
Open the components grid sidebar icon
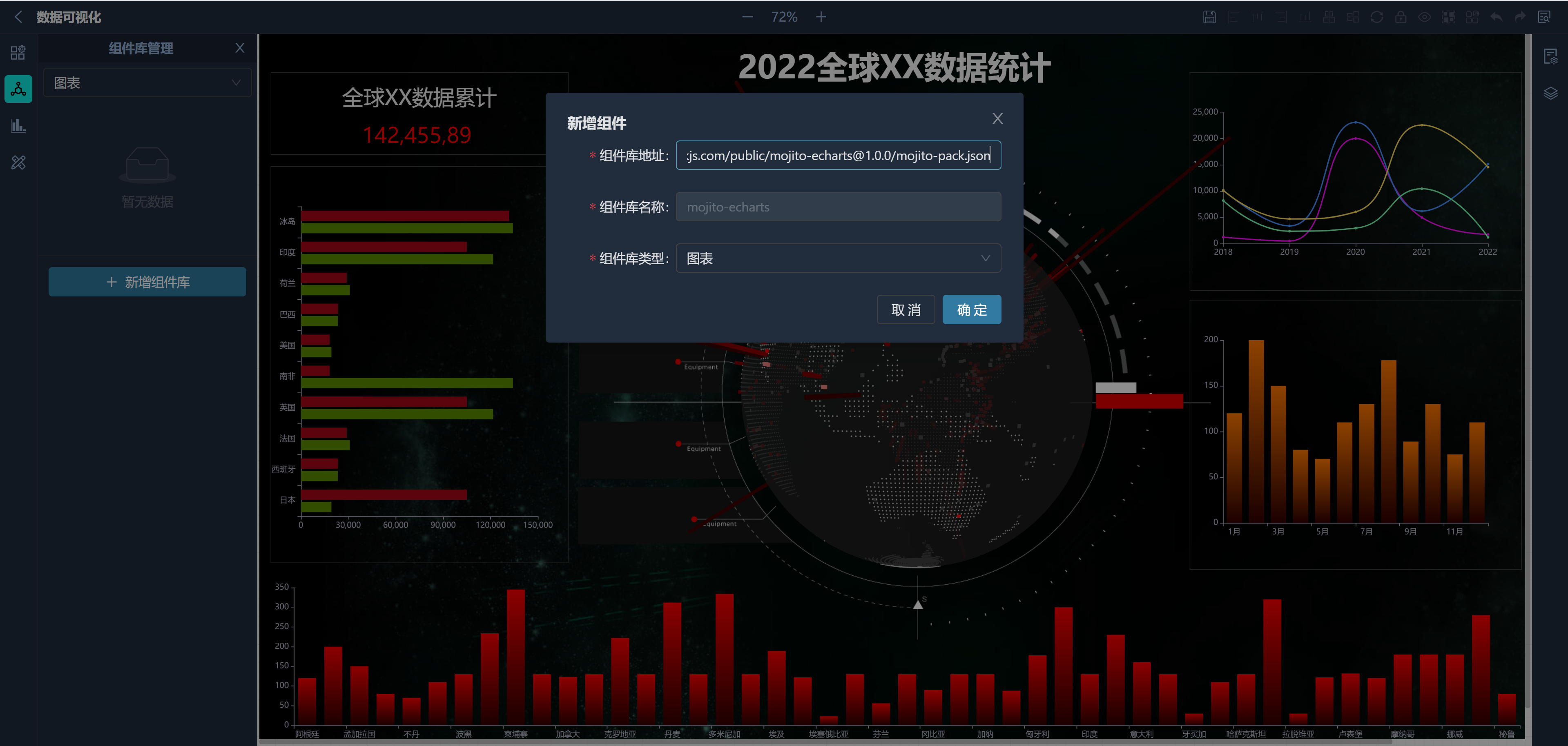(18, 53)
